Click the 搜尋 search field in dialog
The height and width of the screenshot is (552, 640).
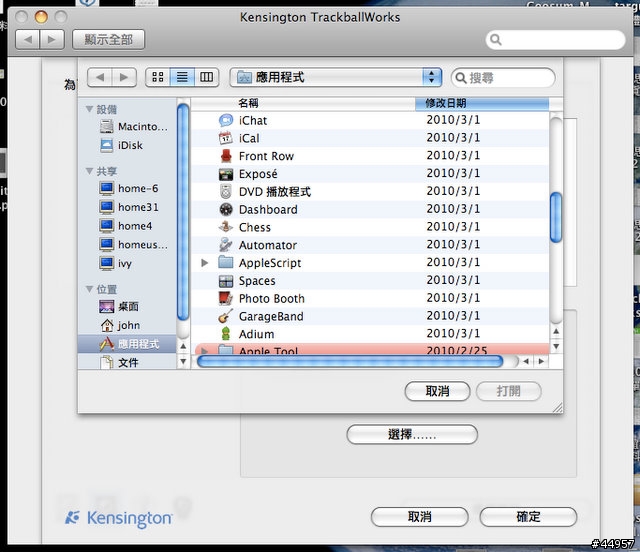pos(503,78)
